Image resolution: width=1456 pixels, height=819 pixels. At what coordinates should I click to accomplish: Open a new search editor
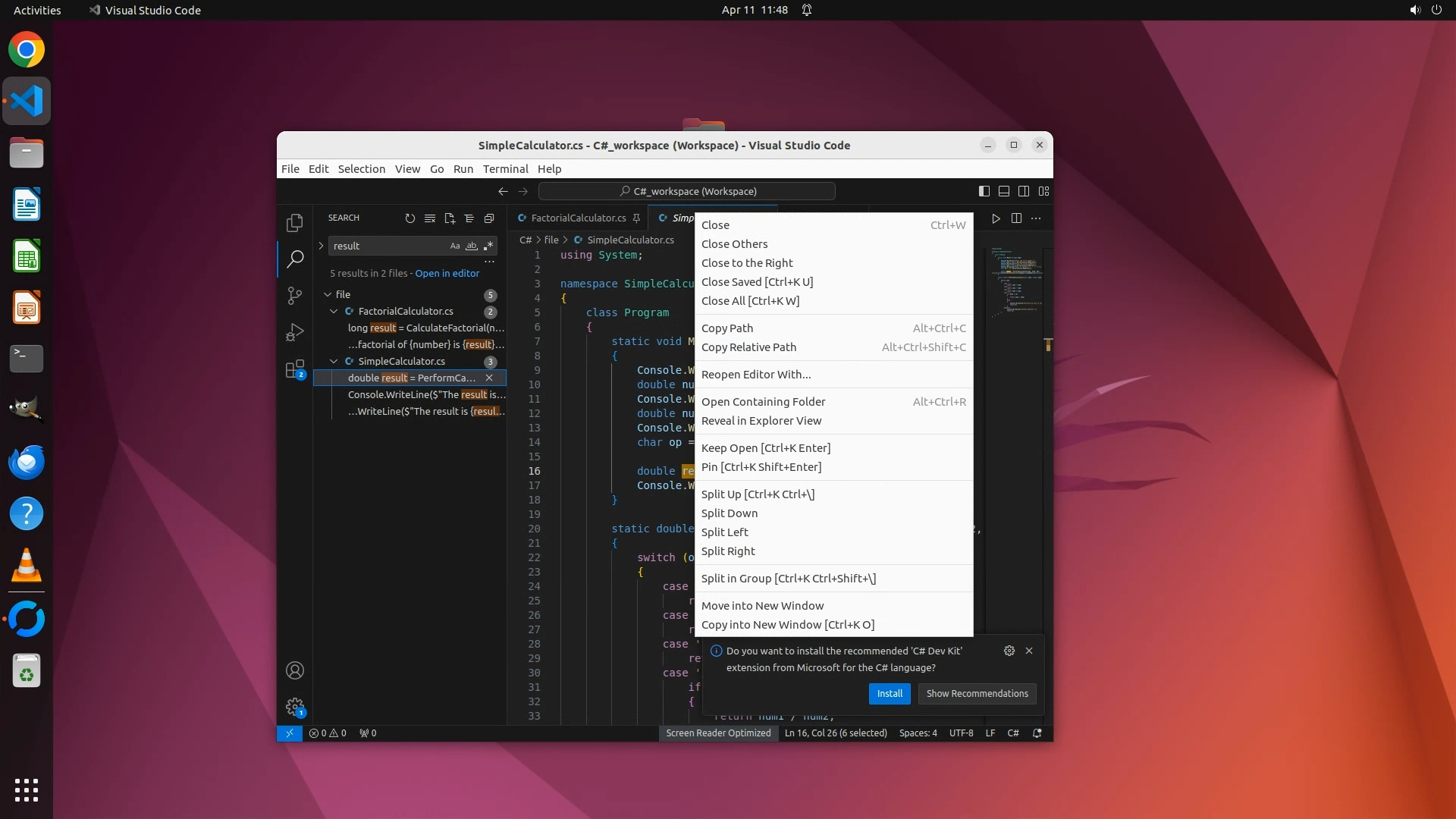[x=450, y=218]
